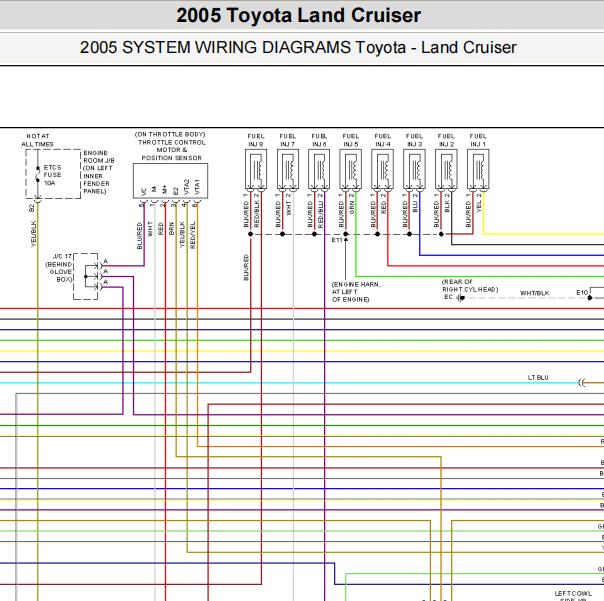
Task: Click the 'VC' pin label on throttle sensor
Action: coord(144,191)
